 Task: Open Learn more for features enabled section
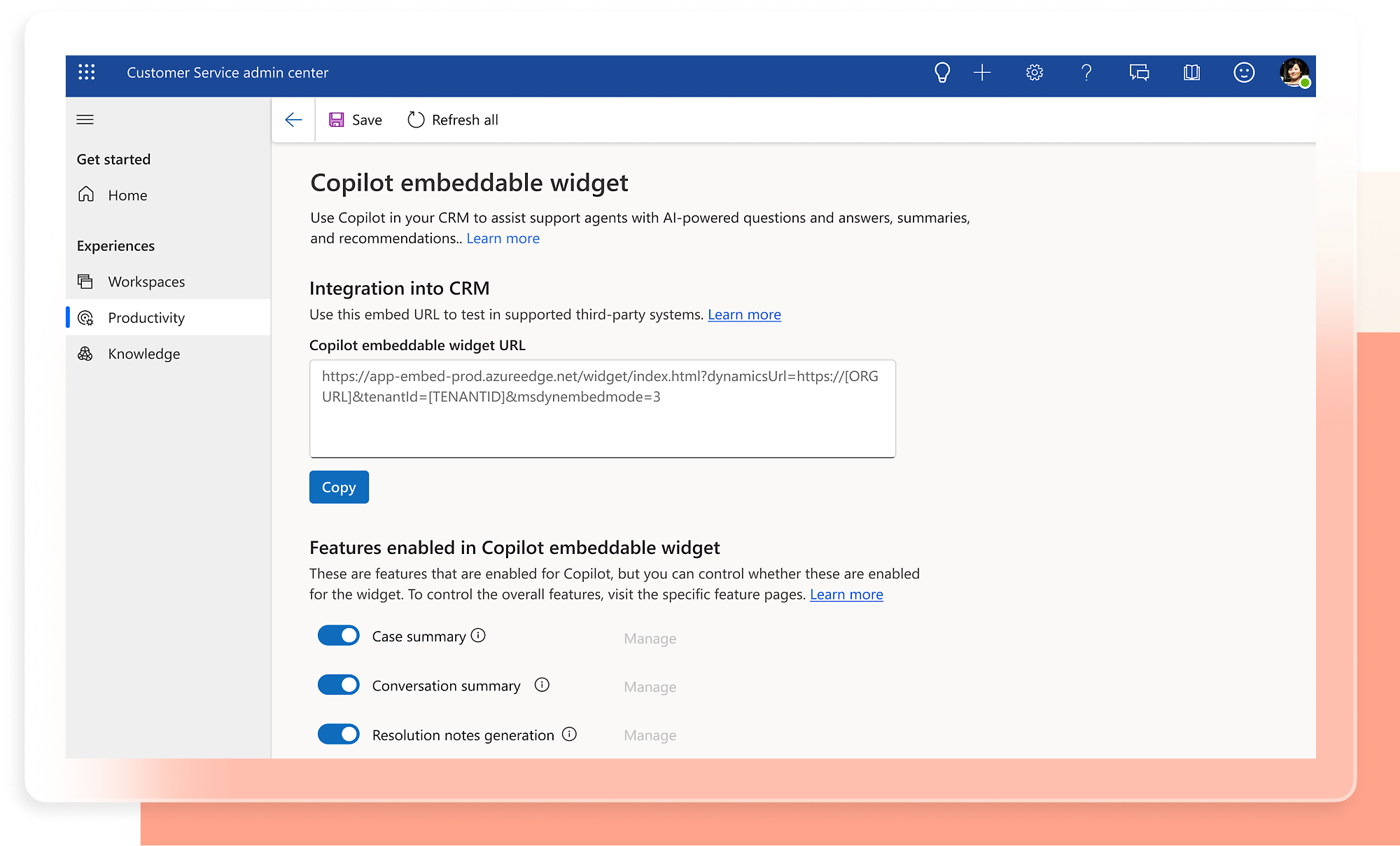pos(846,594)
